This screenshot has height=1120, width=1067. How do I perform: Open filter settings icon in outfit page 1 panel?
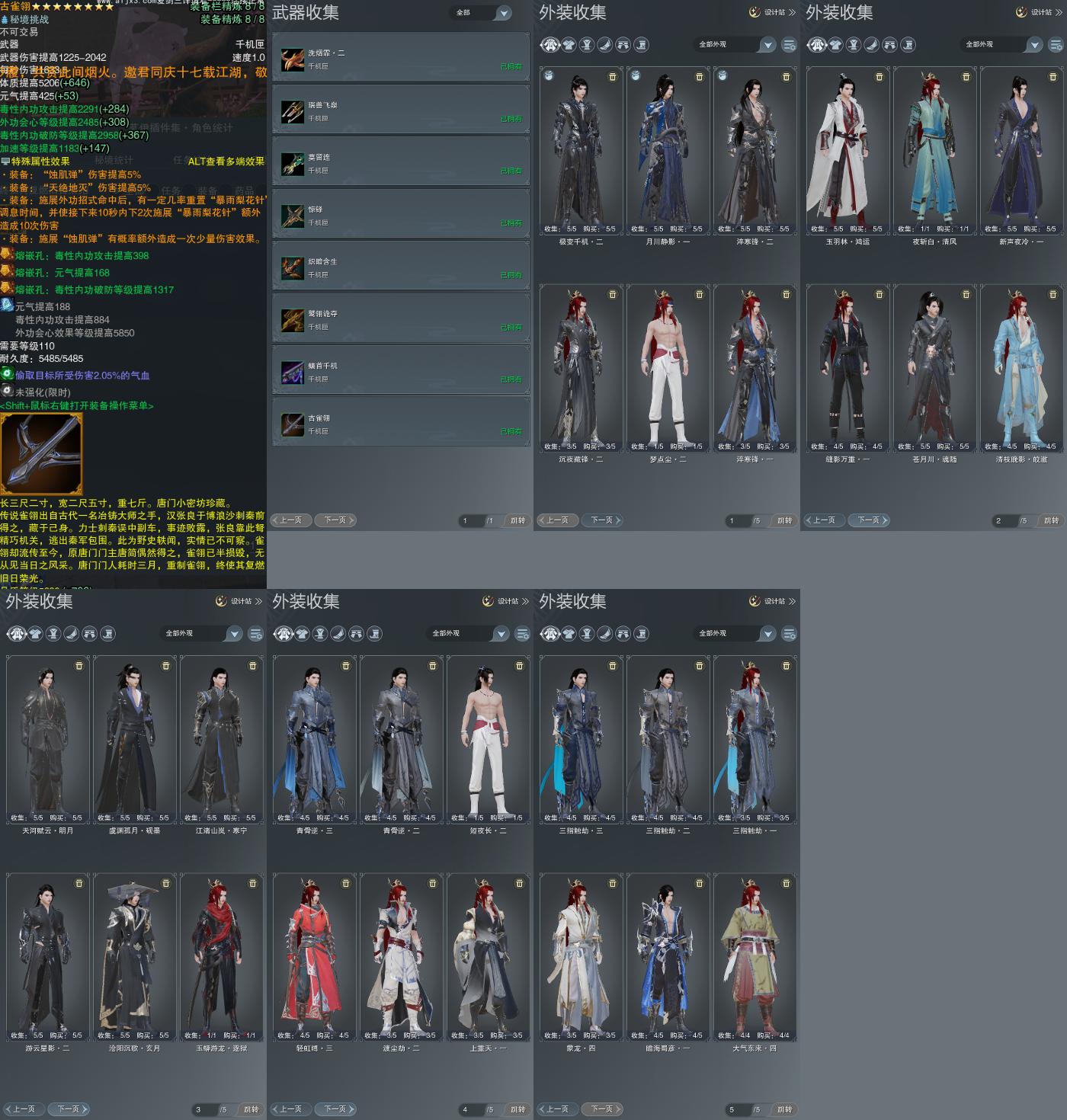point(790,45)
